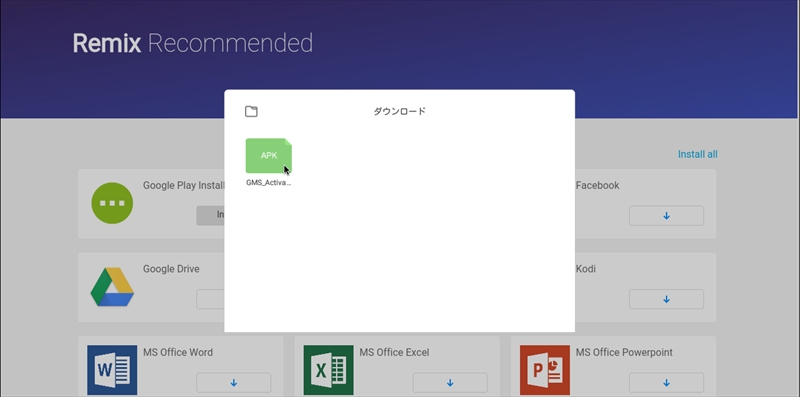Click the MS Office Excel title
Viewport: 800px width, 397px height.
click(x=394, y=352)
